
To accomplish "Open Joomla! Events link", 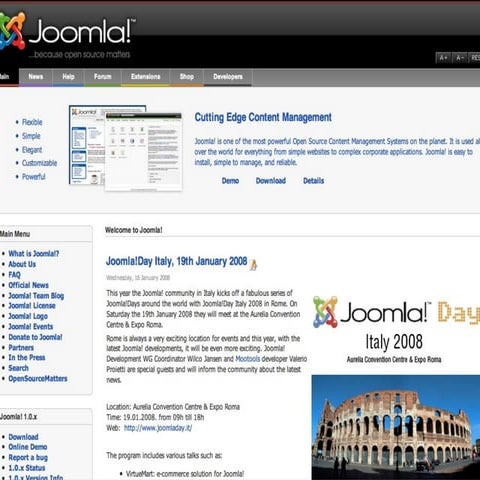I will pyautogui.click(x=31, y=327).
